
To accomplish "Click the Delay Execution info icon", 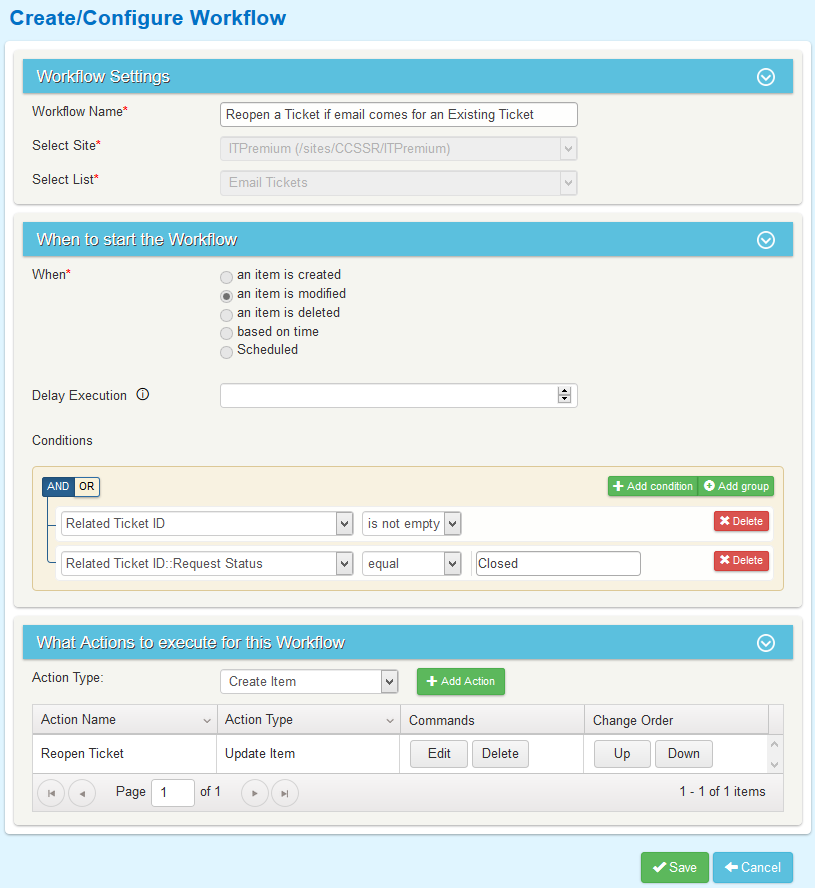I will click(142, 395).
